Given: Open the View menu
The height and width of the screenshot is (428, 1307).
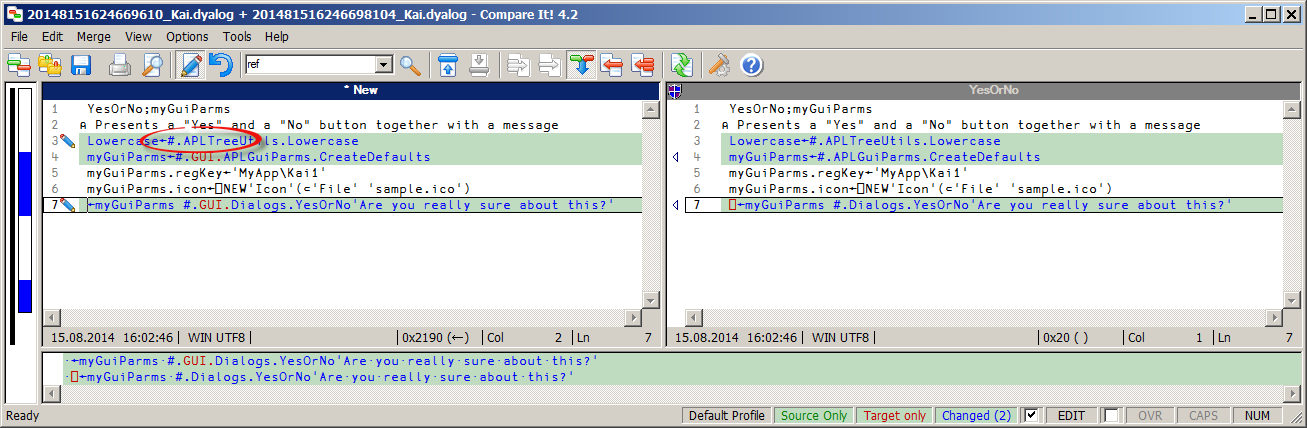Looking at the screenshot, I should click(139, 36).
